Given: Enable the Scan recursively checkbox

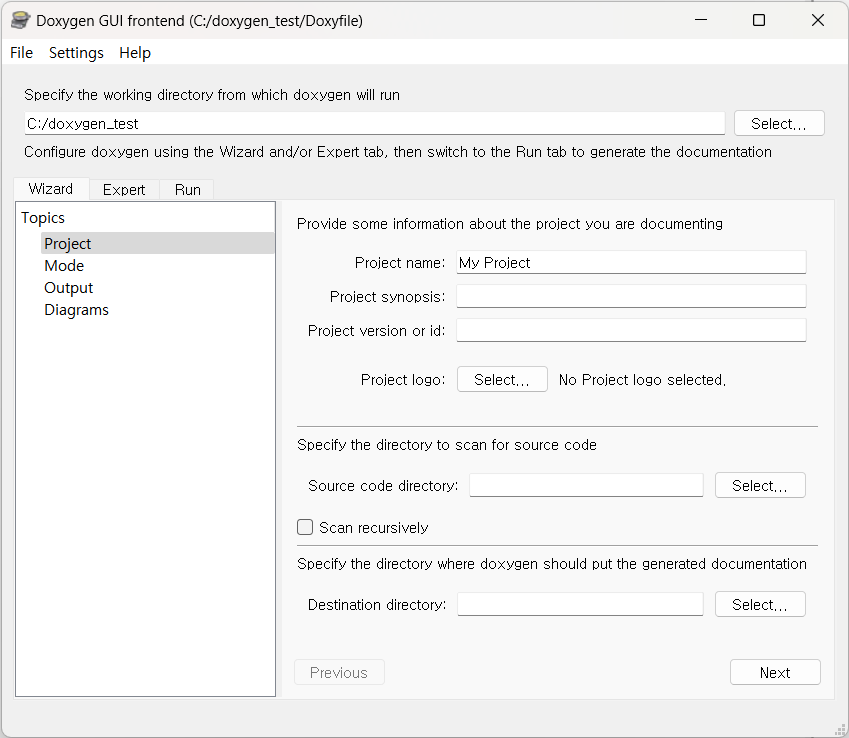Looking at the screenshot, I should [305, 527].
